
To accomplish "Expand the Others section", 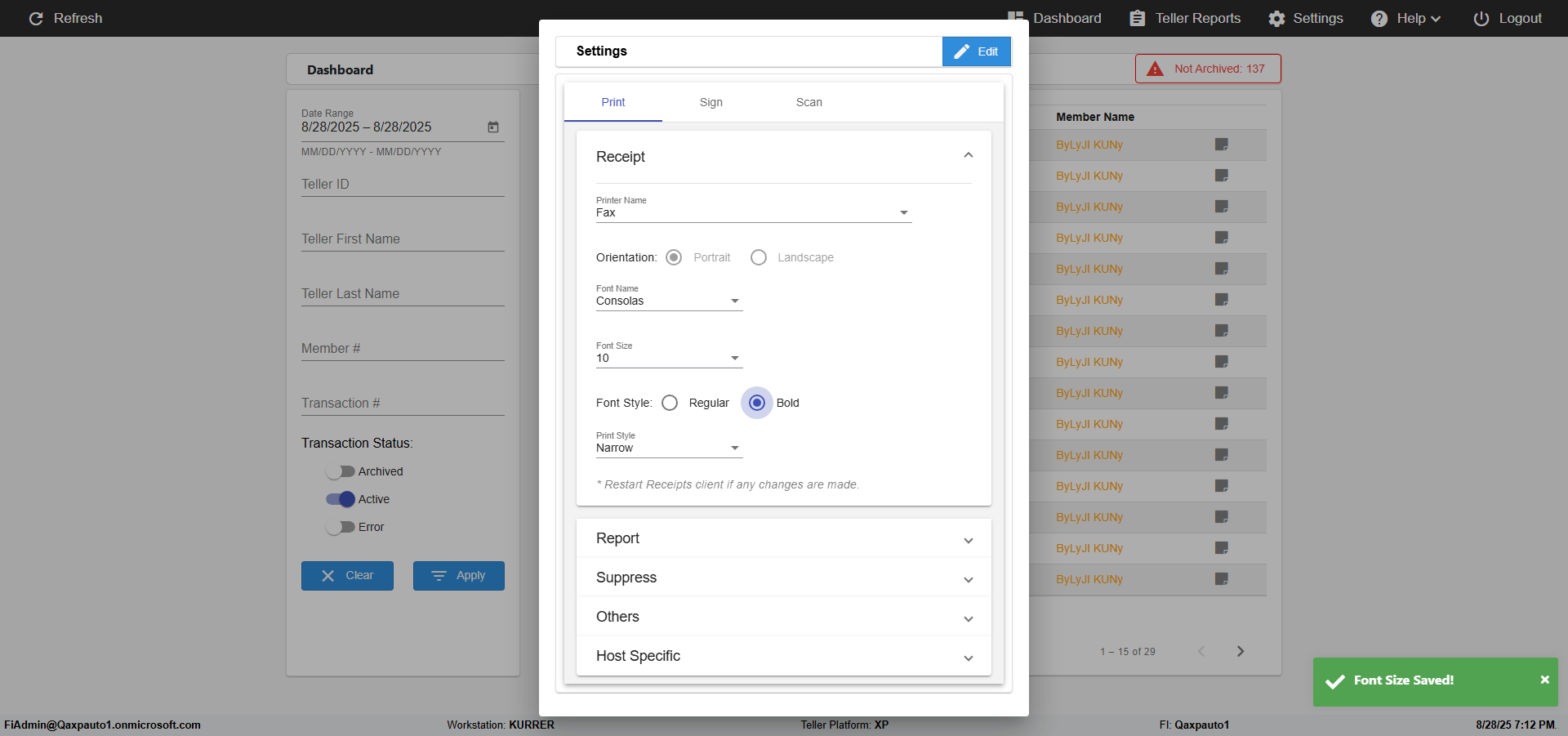I will pos(784,617).
